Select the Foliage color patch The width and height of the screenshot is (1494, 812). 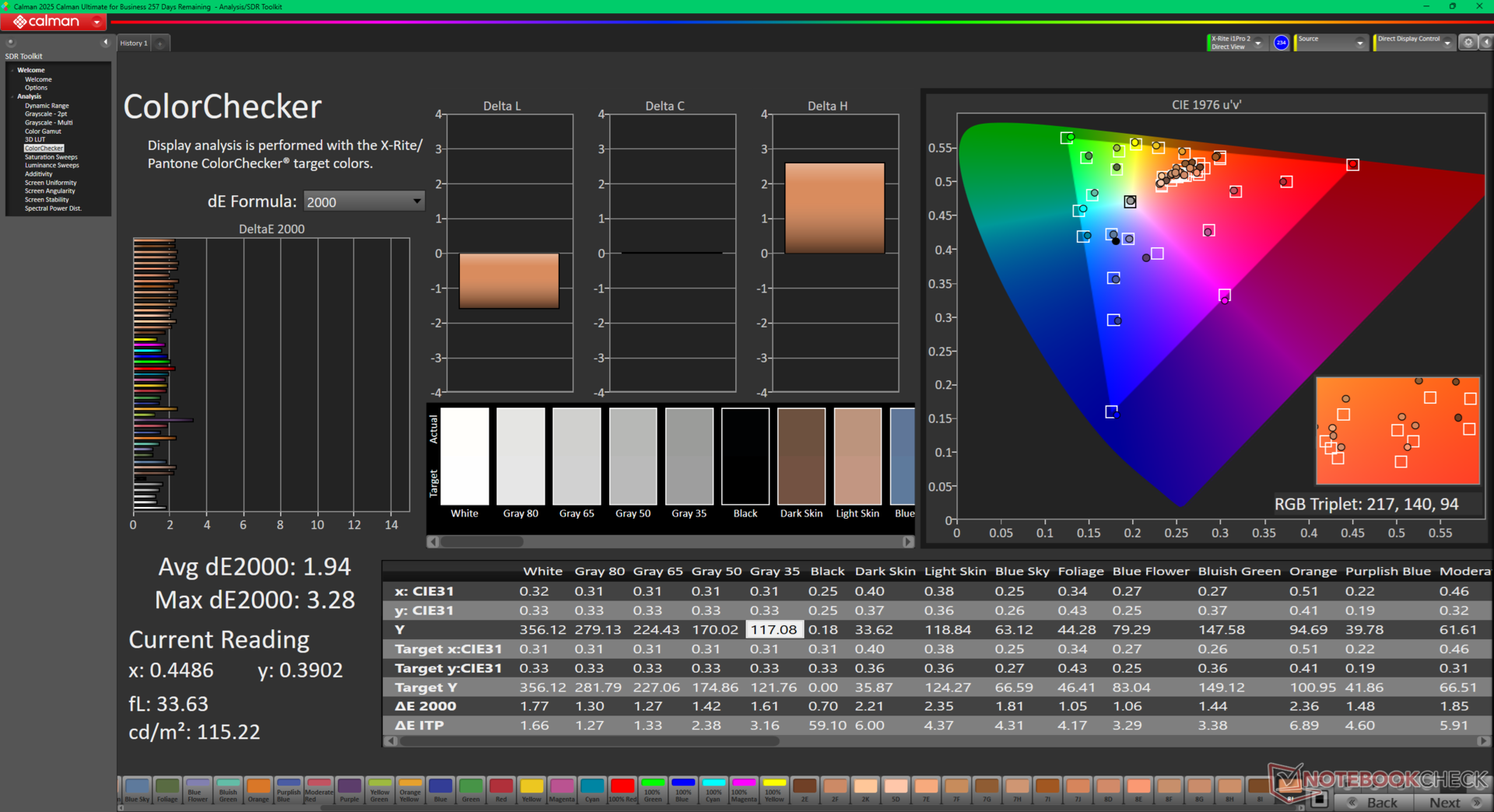[167, 790]
